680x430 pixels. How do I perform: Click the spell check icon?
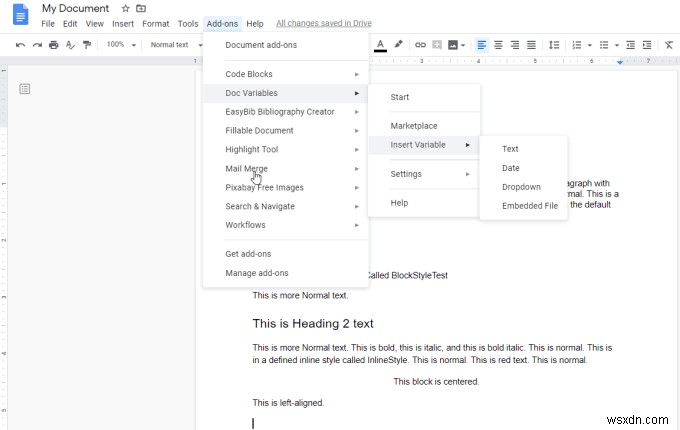(x=70, y=45)
